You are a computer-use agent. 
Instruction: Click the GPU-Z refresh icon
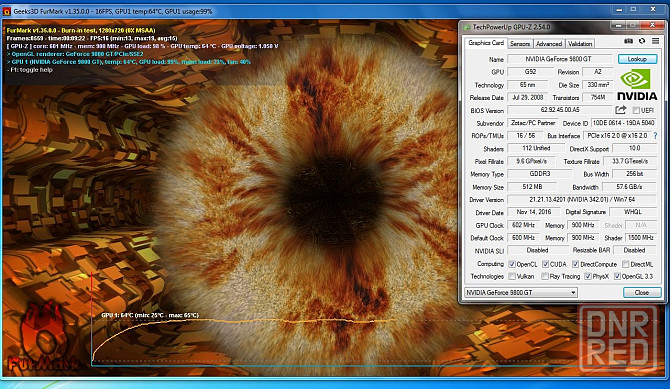point(642,41)
